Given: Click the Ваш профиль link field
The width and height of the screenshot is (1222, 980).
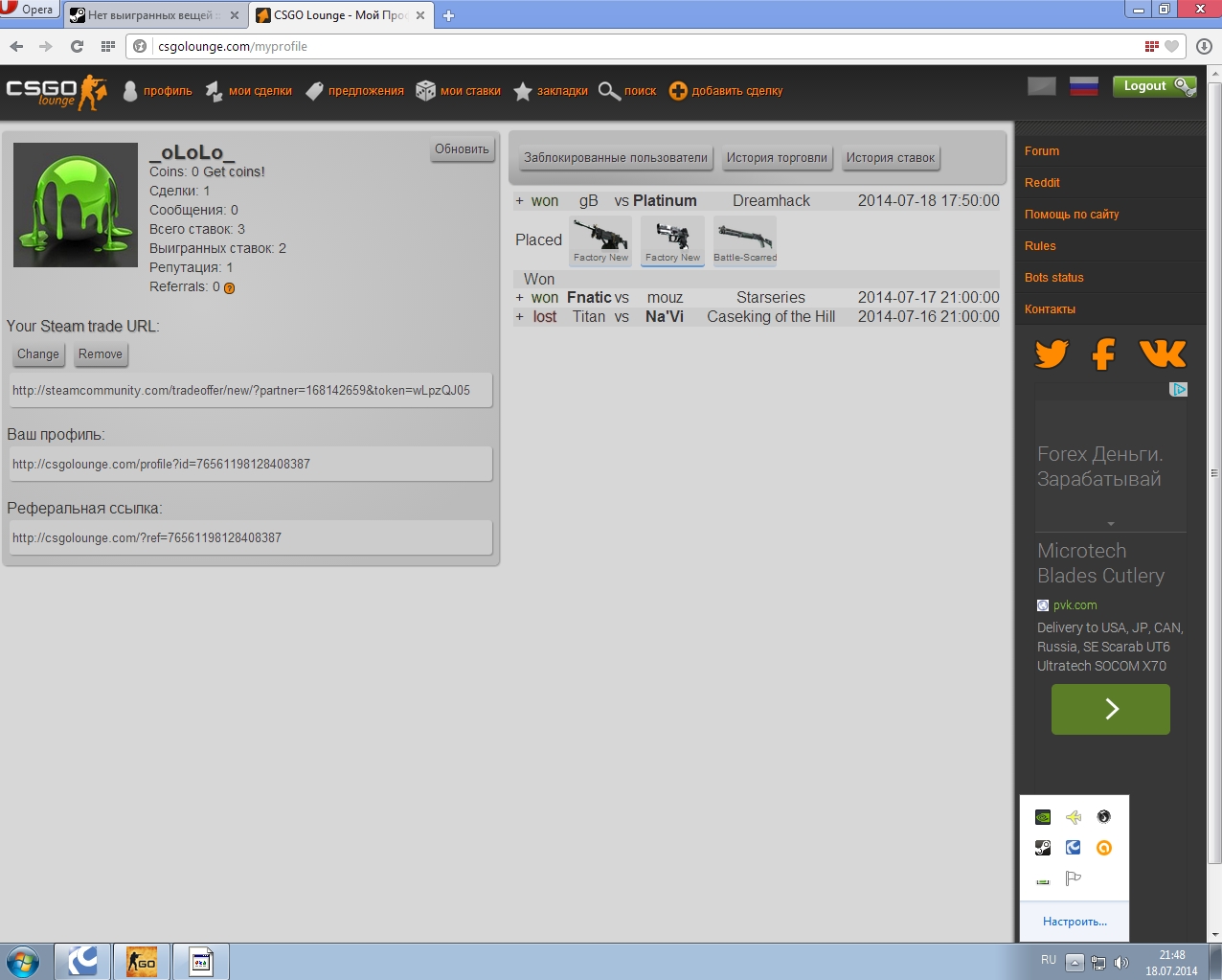Looking at the screenshot, I should coord(251,465).
